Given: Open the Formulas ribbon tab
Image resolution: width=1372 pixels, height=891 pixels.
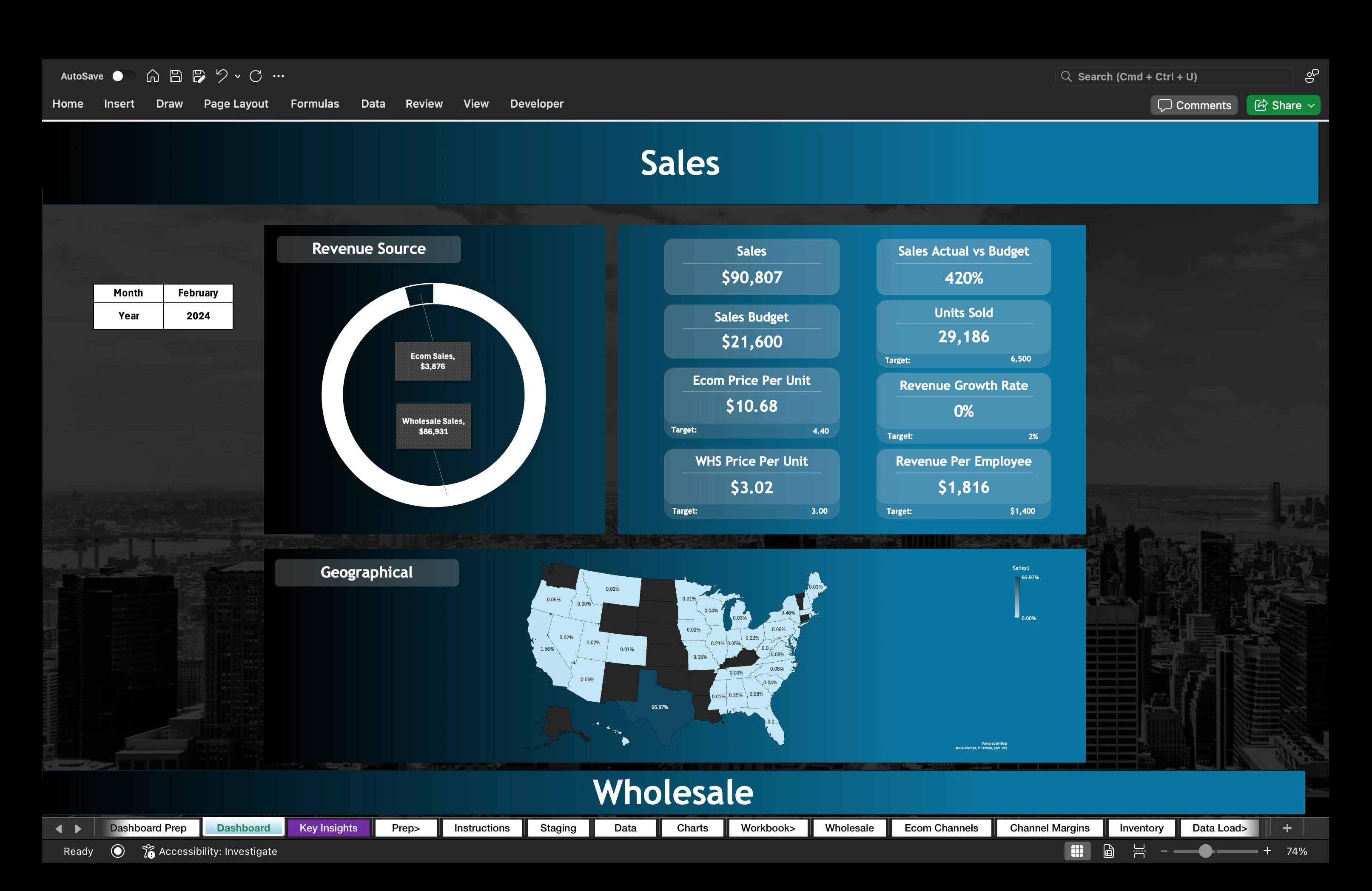Looking at the screenshot, I should [x=315, y=104].
